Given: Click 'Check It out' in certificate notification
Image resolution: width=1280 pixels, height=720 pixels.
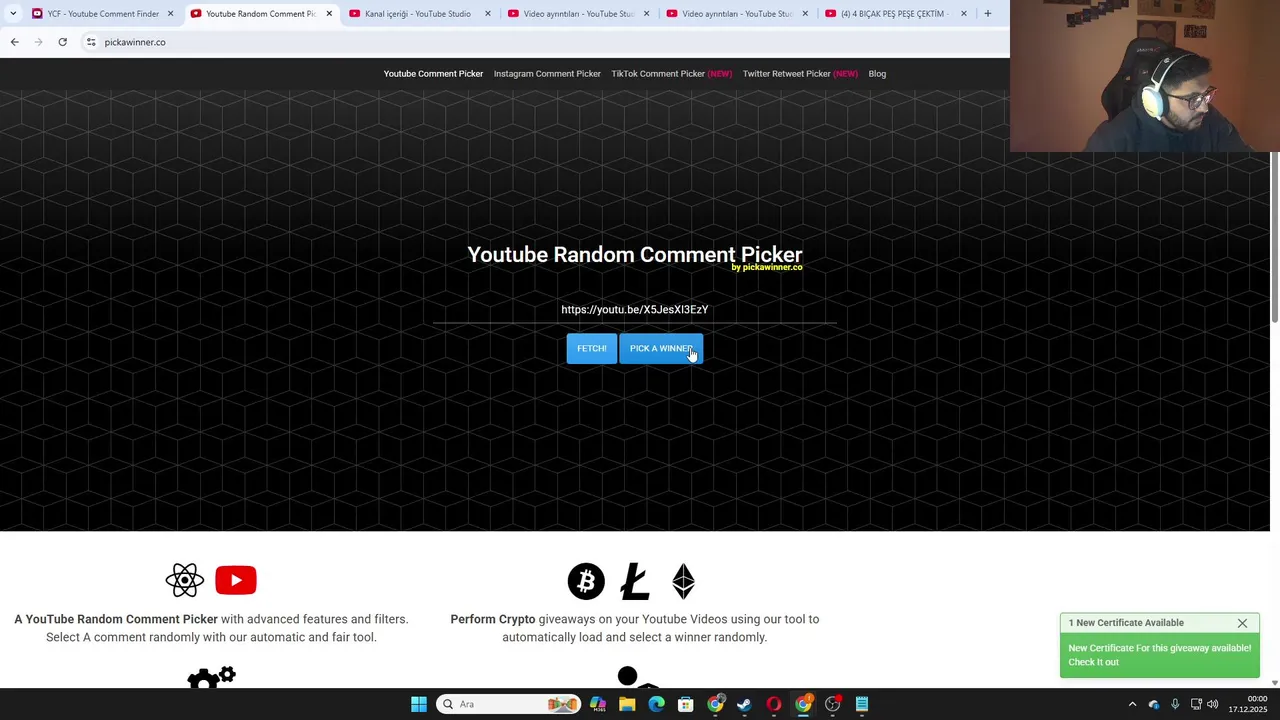Looking at the screenshot, I should [x=1093, y=662].
